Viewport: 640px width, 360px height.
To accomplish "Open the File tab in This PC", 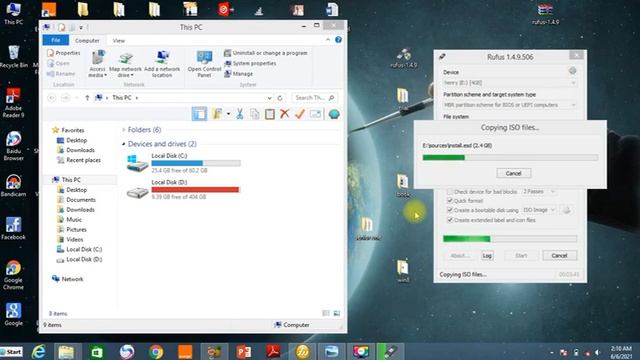I will pyautogui.click(x=56, y=40).
